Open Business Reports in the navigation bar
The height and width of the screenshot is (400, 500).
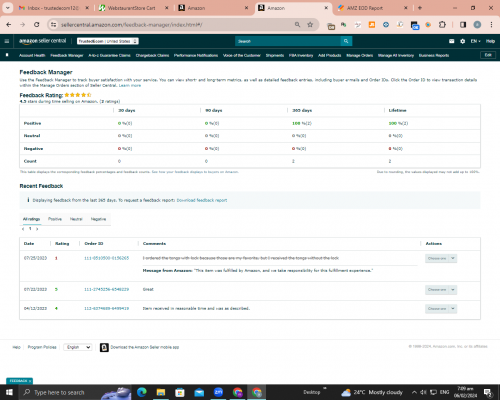434,55
